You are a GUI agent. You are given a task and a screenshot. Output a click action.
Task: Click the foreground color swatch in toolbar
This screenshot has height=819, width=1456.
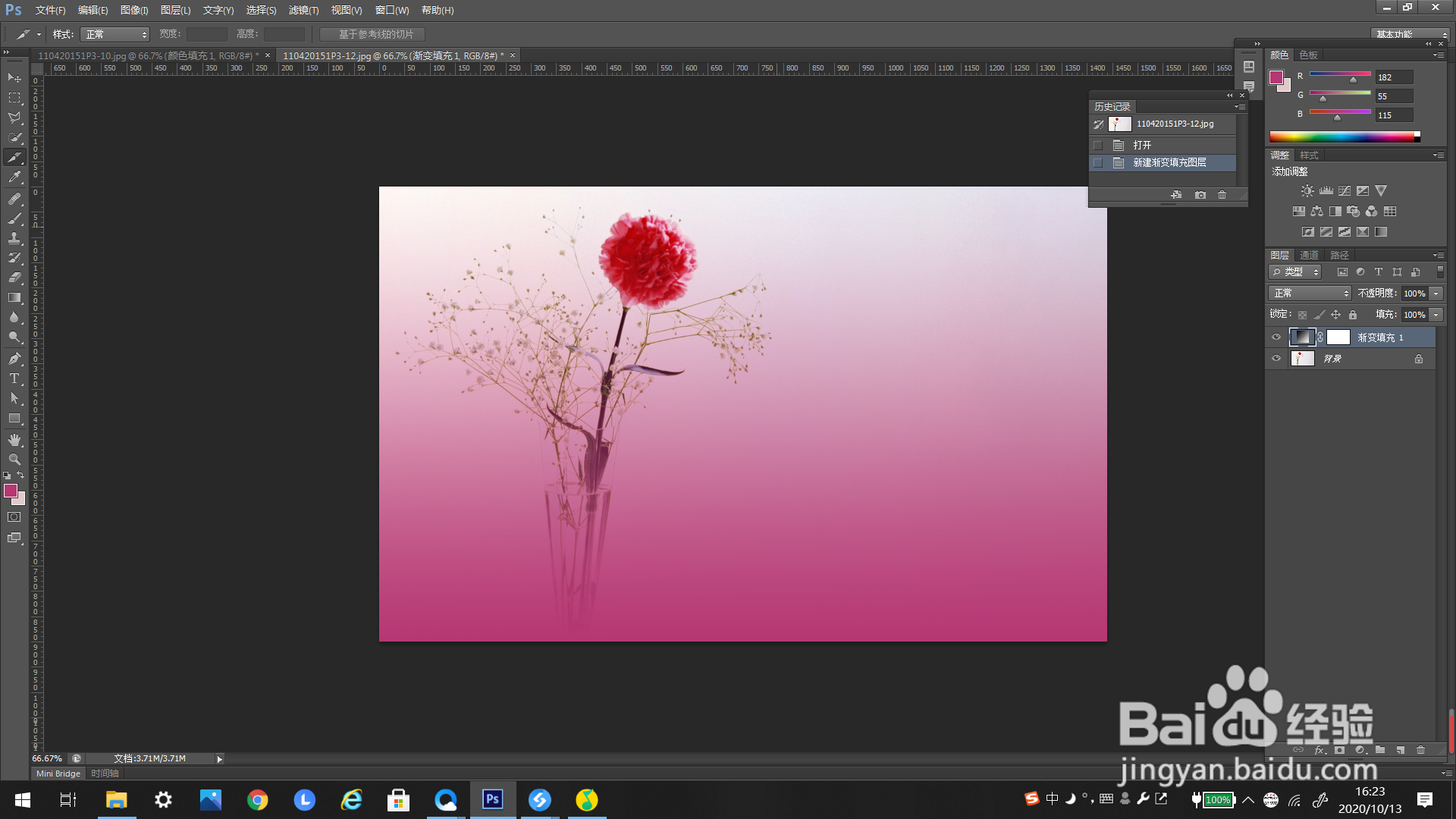coord(11,491)
